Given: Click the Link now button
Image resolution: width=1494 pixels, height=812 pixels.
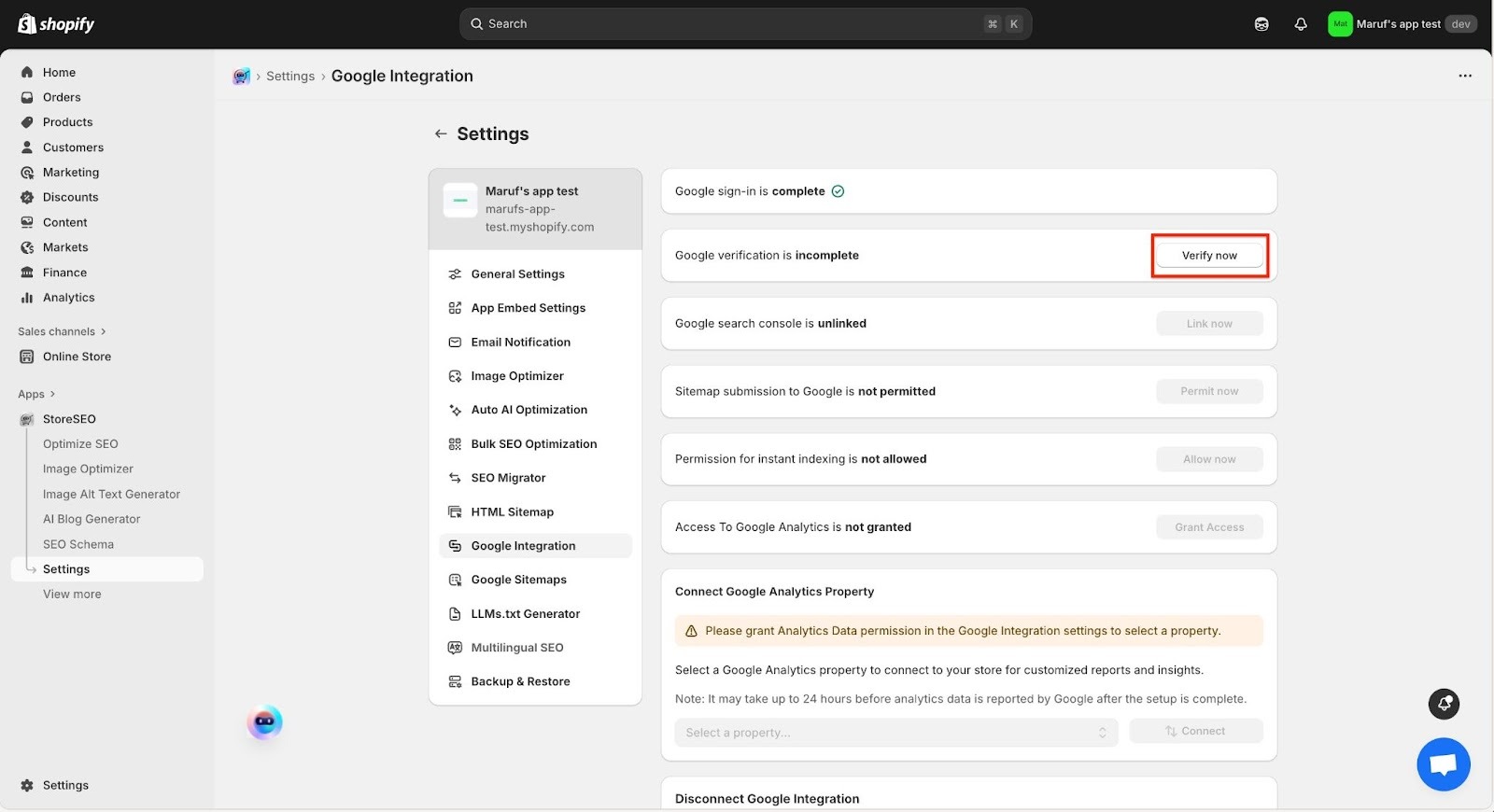Looking at the screenshot, I should click(x=1209, y=324).
